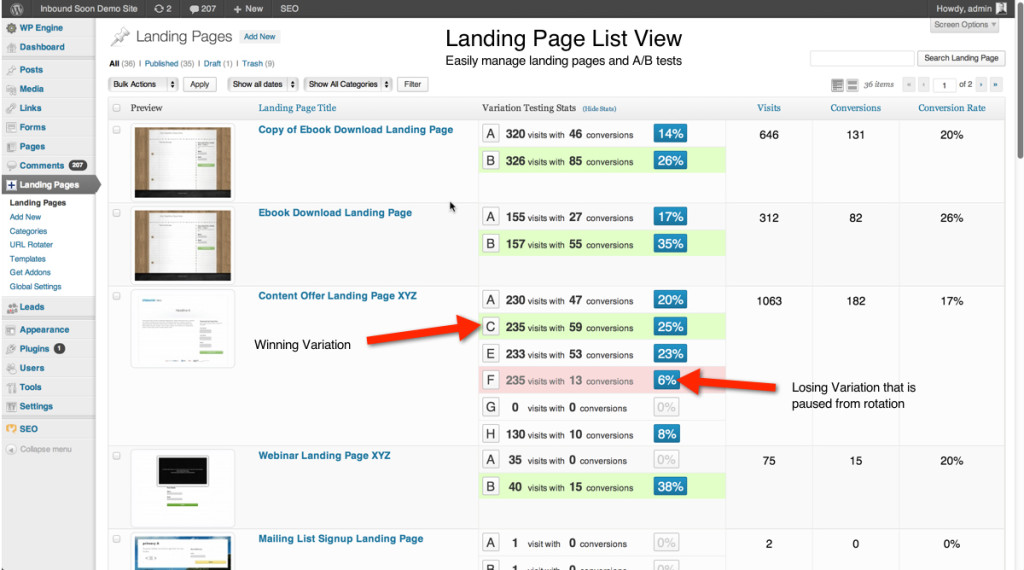The image size is (1024, 570).
Task: Open the Templates submenu item
Action: click(x=27, y=259)
